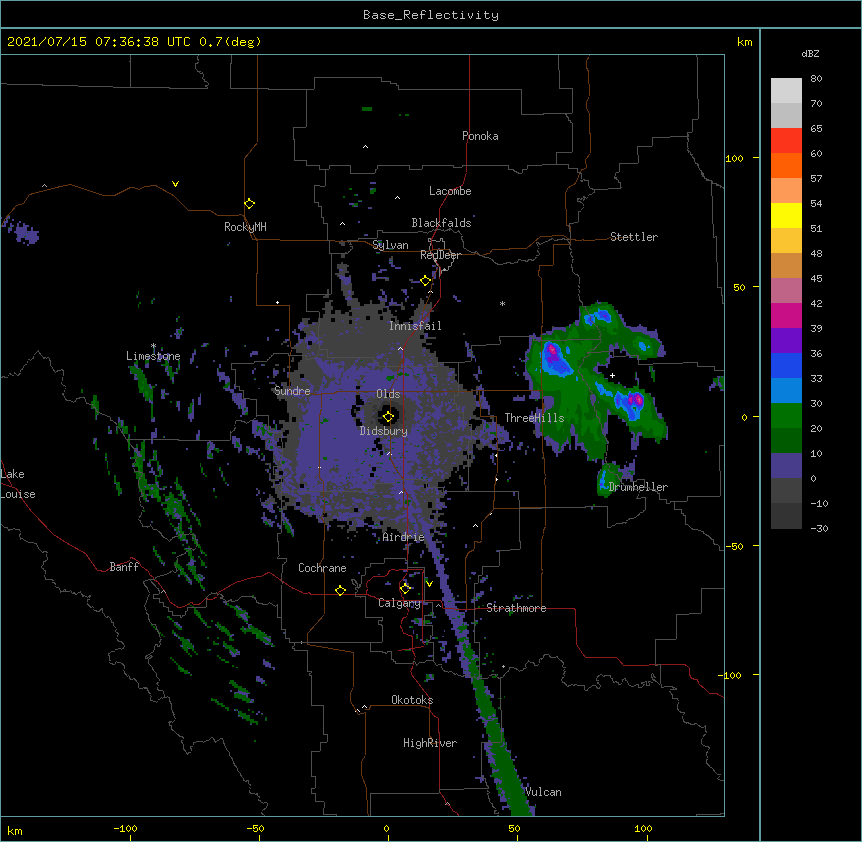
Task: Click the small green echo beside the Drumheller label
Action: coord(606,479)
